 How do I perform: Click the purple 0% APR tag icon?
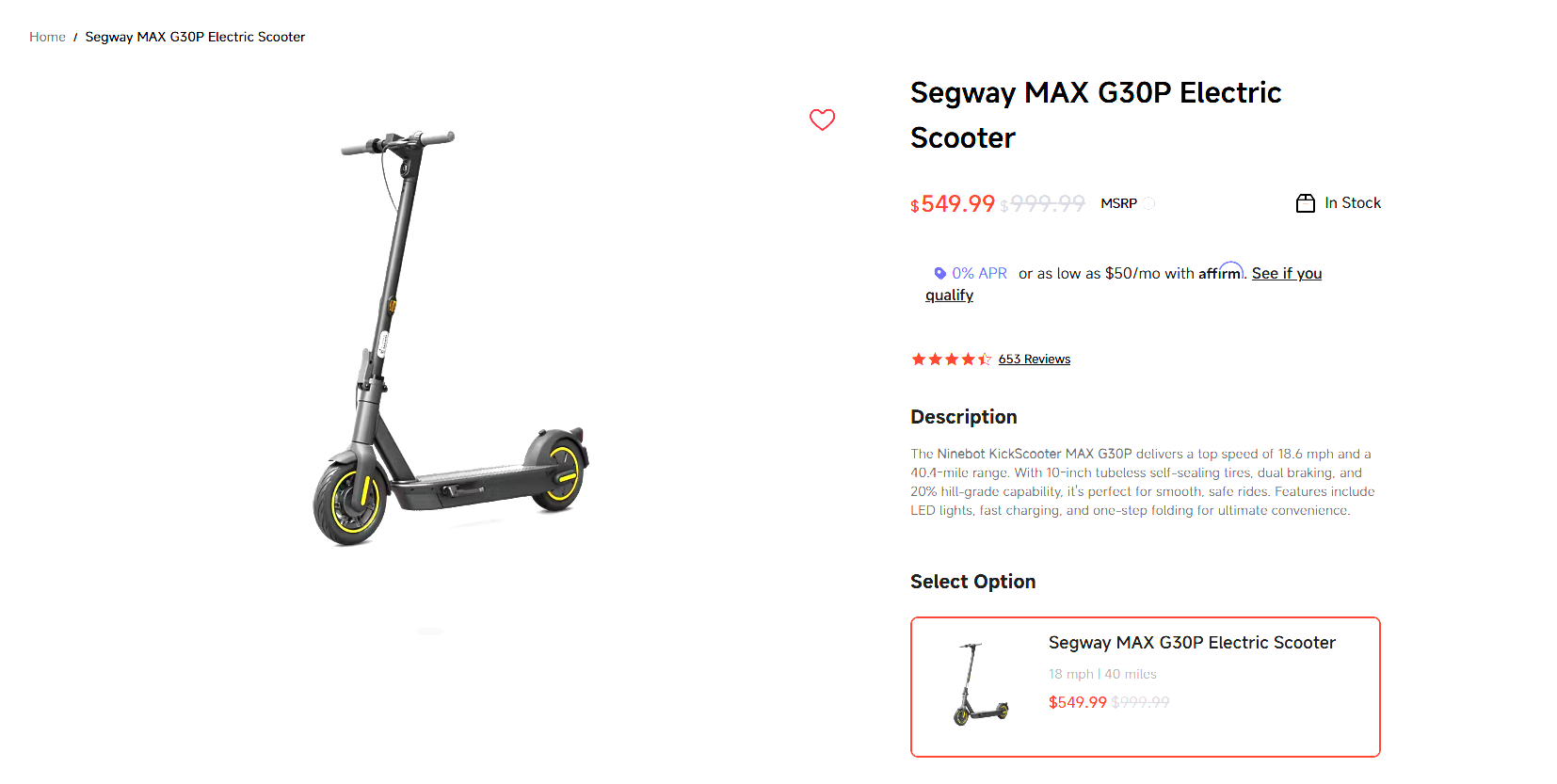point(939,273)
